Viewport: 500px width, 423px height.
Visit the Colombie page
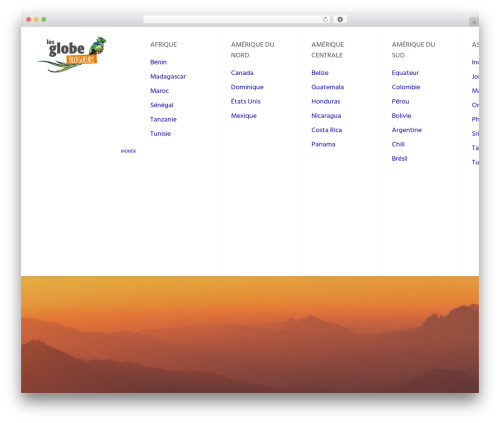406,87
